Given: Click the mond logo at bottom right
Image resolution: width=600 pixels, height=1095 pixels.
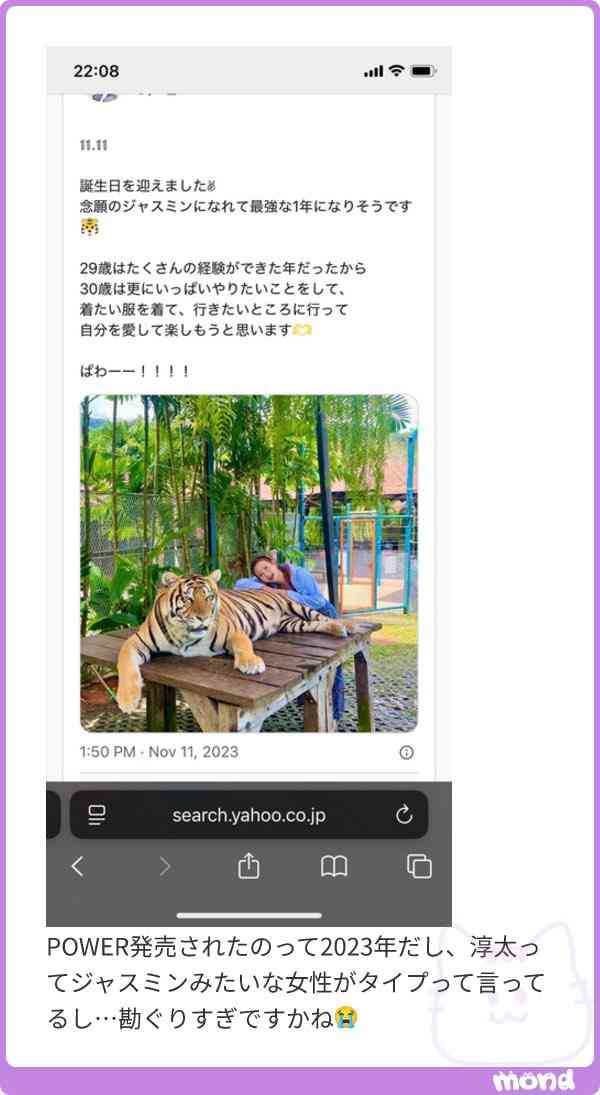Looking at the screenshot, I should pyautogui.click(x=534, y=1080).
